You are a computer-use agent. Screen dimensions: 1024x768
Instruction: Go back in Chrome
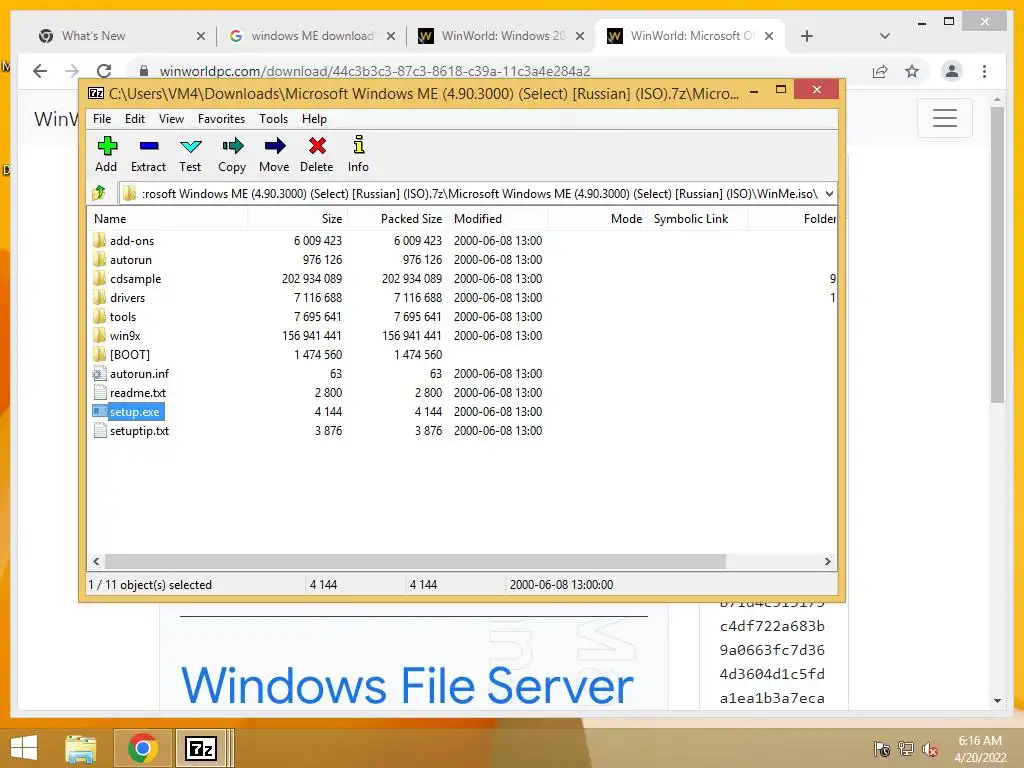(40, 71)
